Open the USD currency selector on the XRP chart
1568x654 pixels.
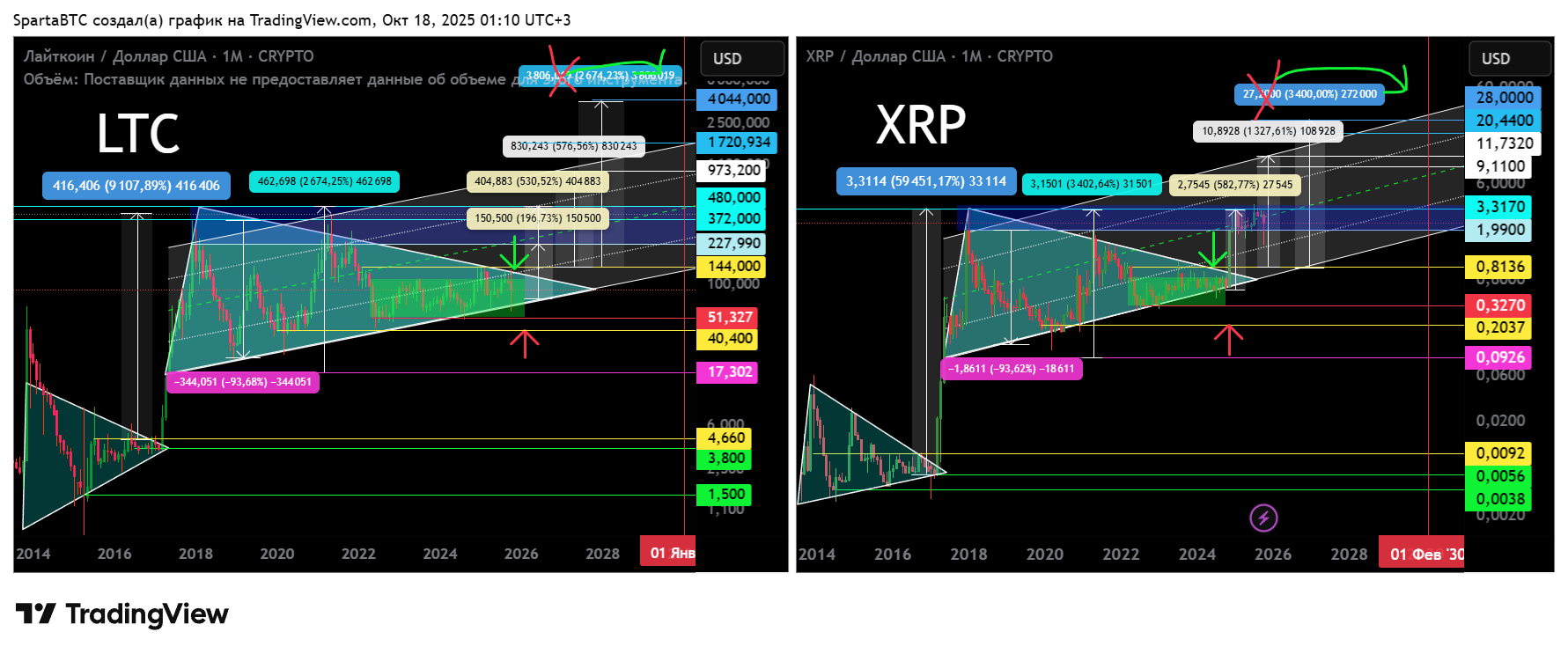pyautogui.click(x=1510, y=58)
